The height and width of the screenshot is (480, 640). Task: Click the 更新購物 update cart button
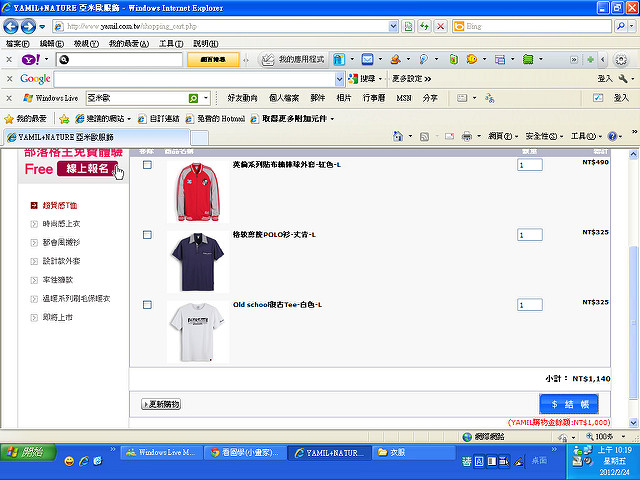(161, 404)
